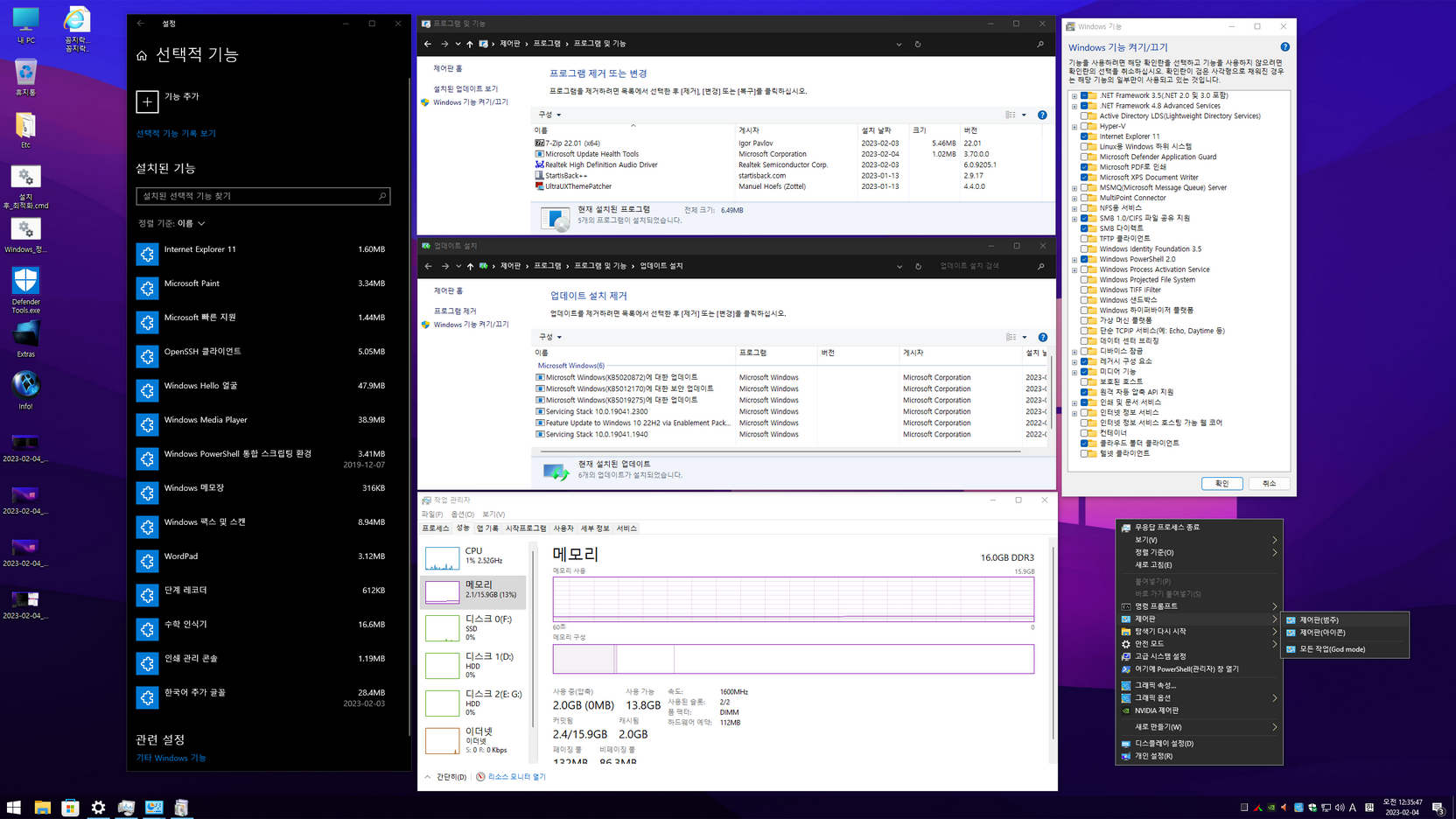Open File Explorer from the taskbar

tap(42, 808)
